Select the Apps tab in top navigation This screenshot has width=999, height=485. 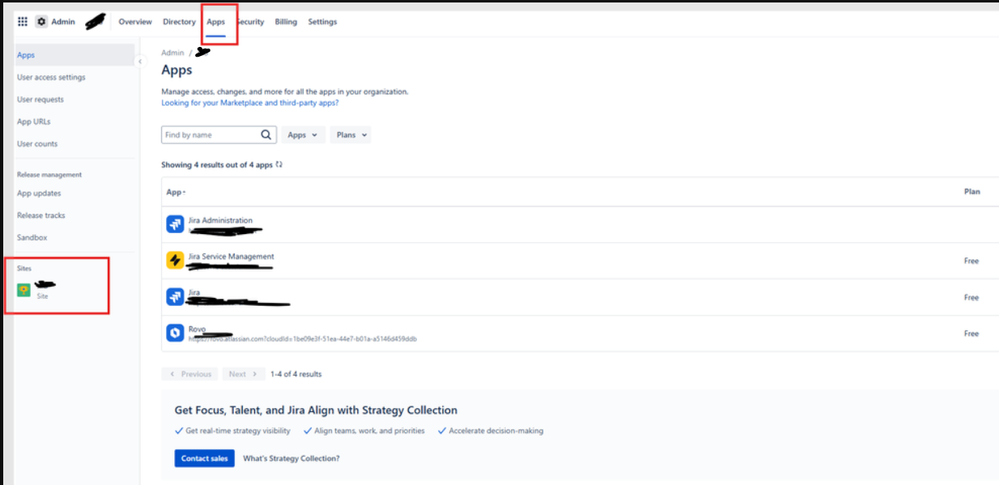click(x=216, y=22)
